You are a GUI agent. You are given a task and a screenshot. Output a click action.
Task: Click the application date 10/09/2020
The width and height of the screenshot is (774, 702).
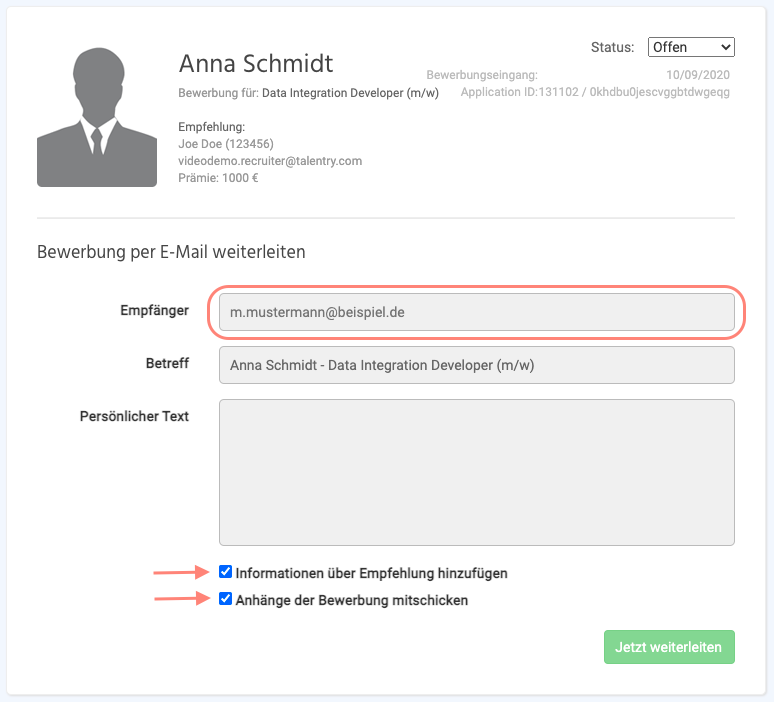698,75
